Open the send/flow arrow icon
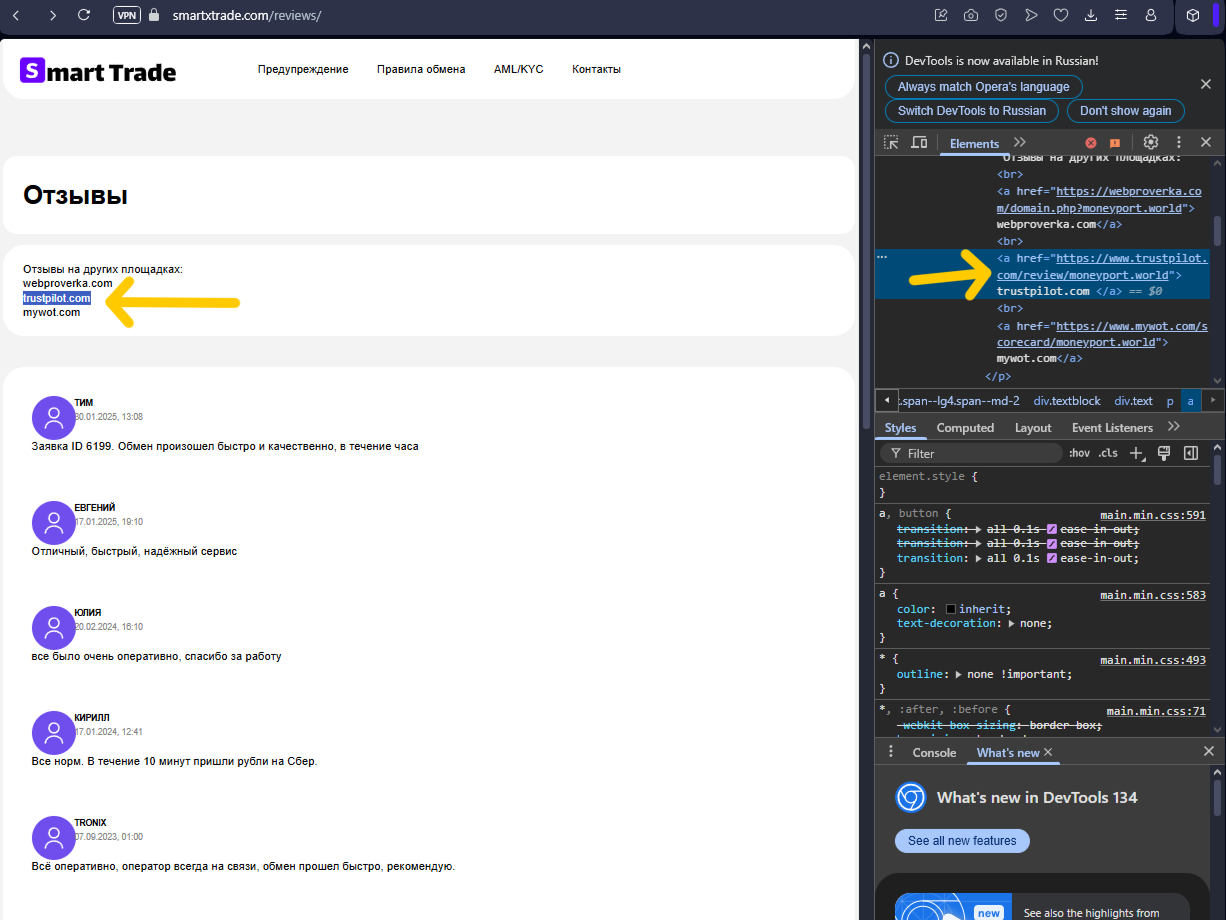Image resolution: width=1226 pixels, height=920 pixels. coord(1031,15)
